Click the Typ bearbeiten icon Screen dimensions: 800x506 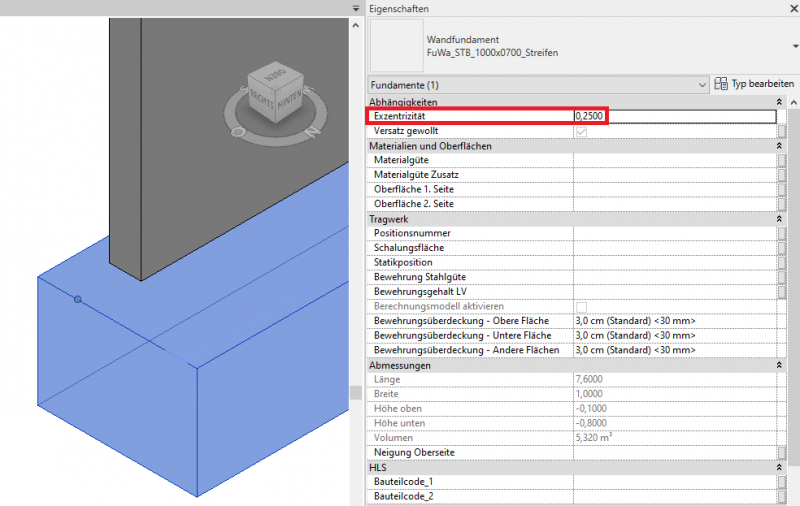tap(722, 84)
